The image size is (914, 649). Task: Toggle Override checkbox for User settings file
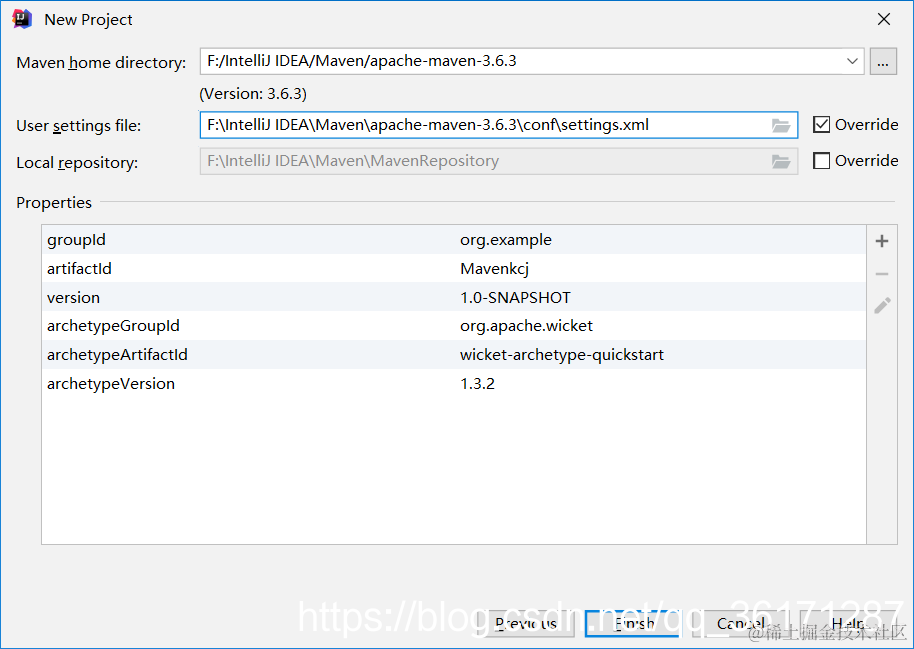[821, 125]
